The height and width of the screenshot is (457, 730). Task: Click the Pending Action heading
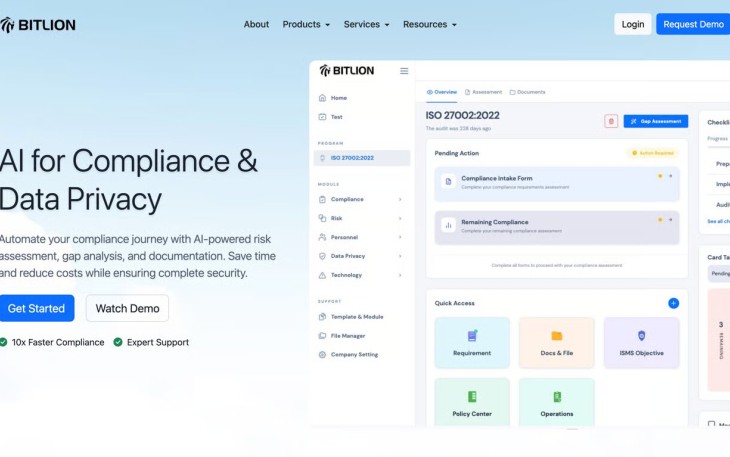coord(457,153)
